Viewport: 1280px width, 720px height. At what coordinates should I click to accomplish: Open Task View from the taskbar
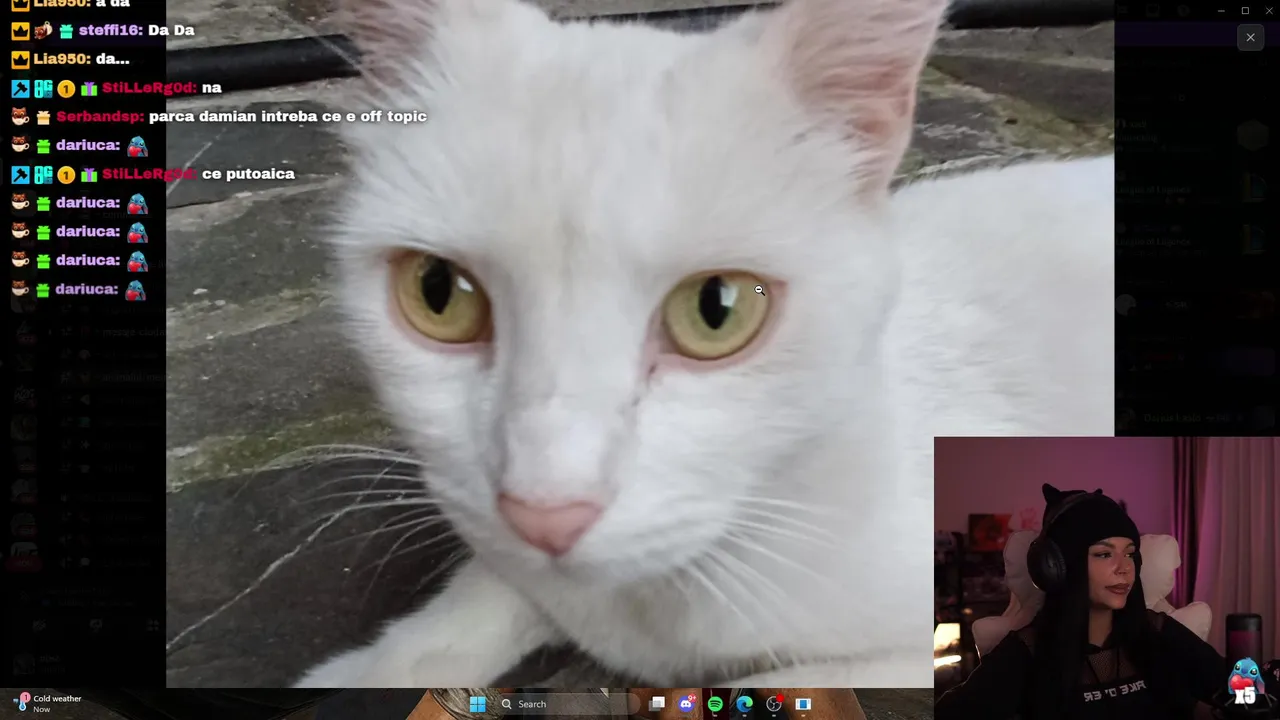coord(657,704)
